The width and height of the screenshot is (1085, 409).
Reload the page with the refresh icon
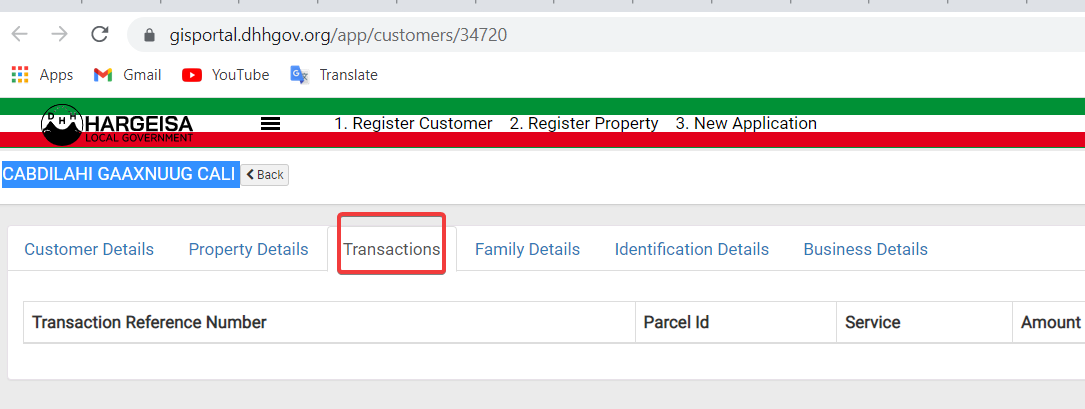tap(100, 34)
